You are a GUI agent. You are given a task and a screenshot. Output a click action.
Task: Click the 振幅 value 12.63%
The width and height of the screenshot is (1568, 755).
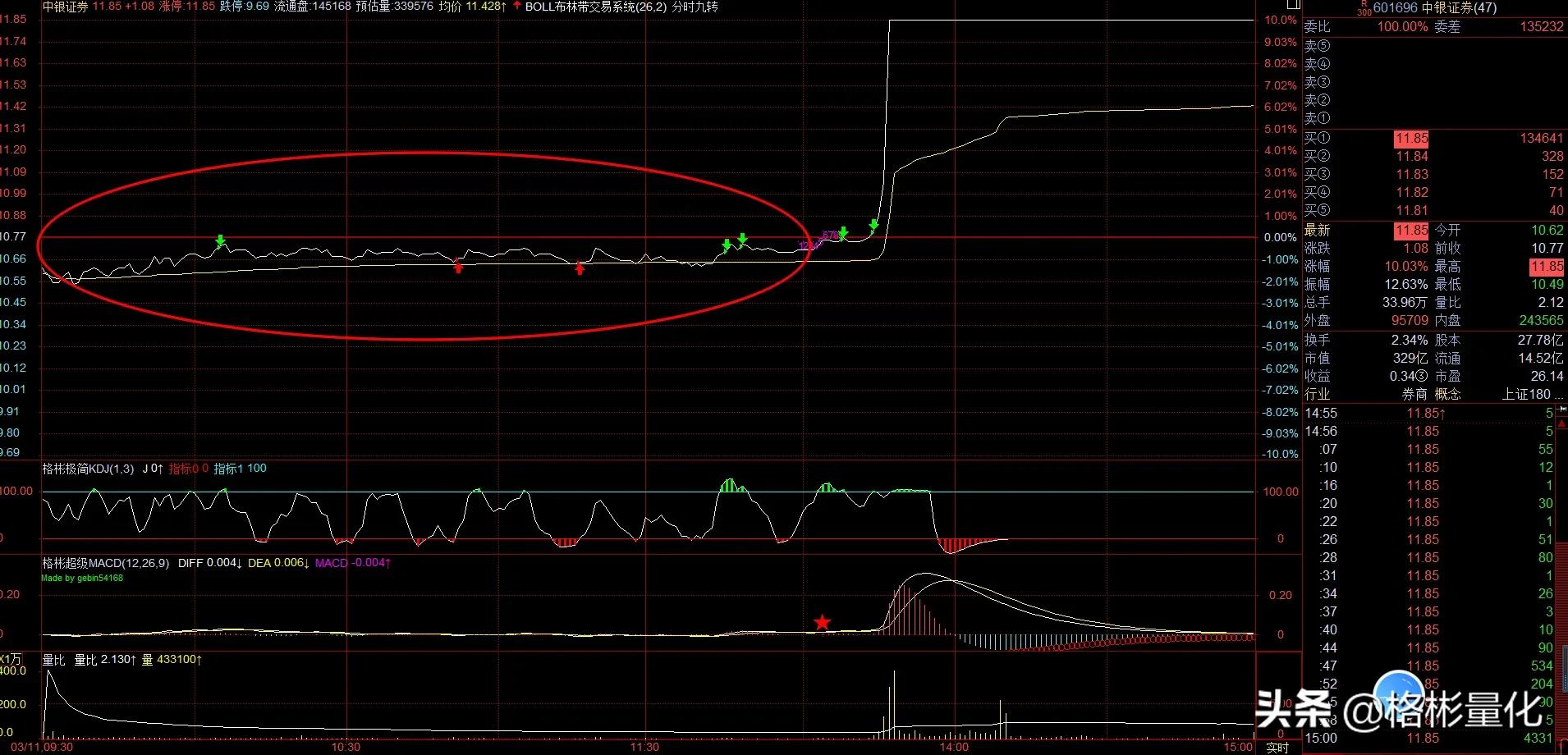pyautogui.click(x=1406, y=284)
